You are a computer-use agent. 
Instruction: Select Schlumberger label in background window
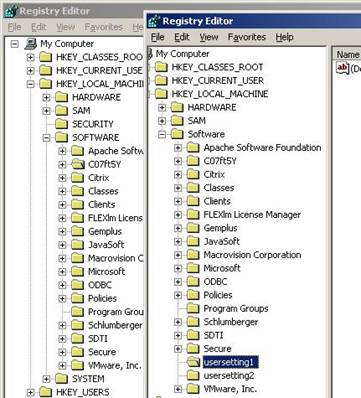tap(115, 325)
